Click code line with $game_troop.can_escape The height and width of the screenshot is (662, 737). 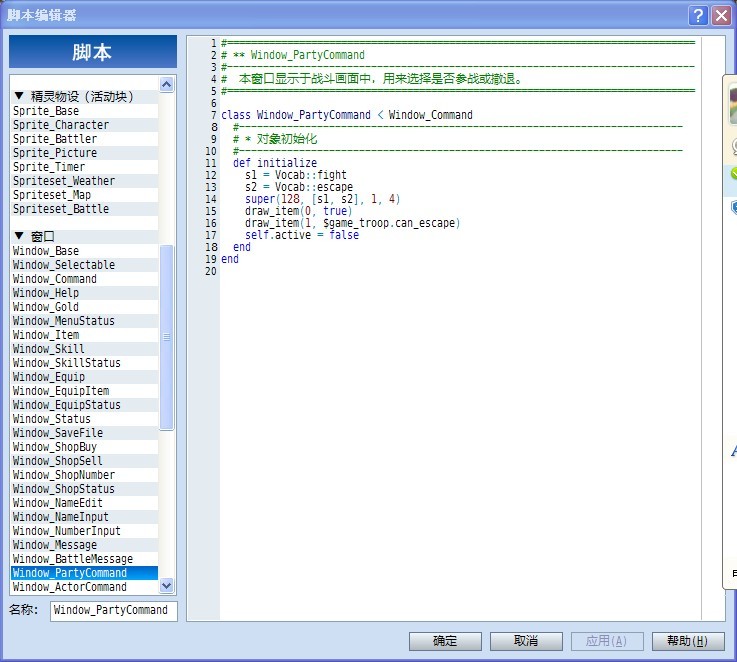click(x=353, y=223)
